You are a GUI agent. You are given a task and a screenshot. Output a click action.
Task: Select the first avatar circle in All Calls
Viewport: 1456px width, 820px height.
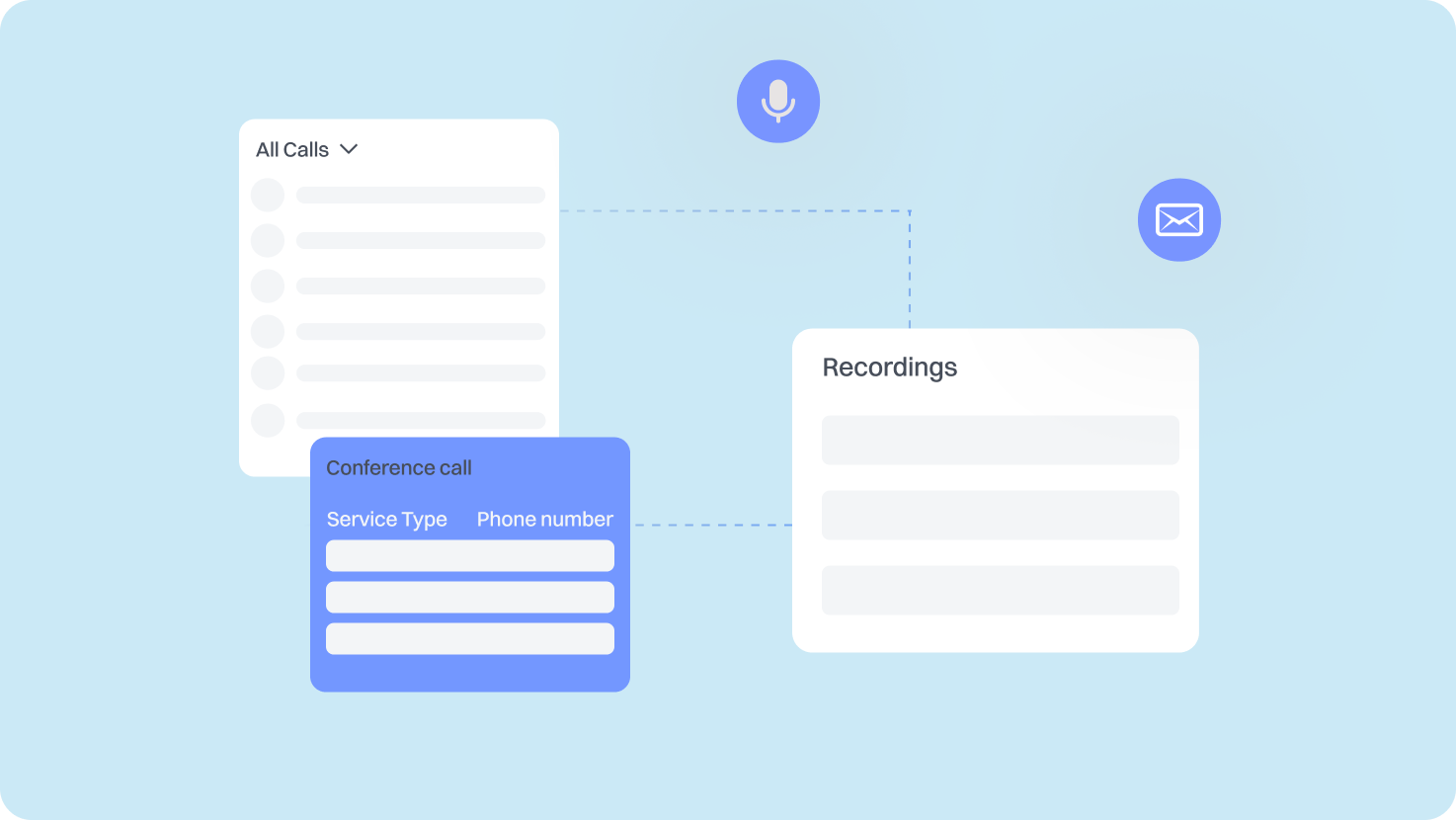[x=268, y=195]
